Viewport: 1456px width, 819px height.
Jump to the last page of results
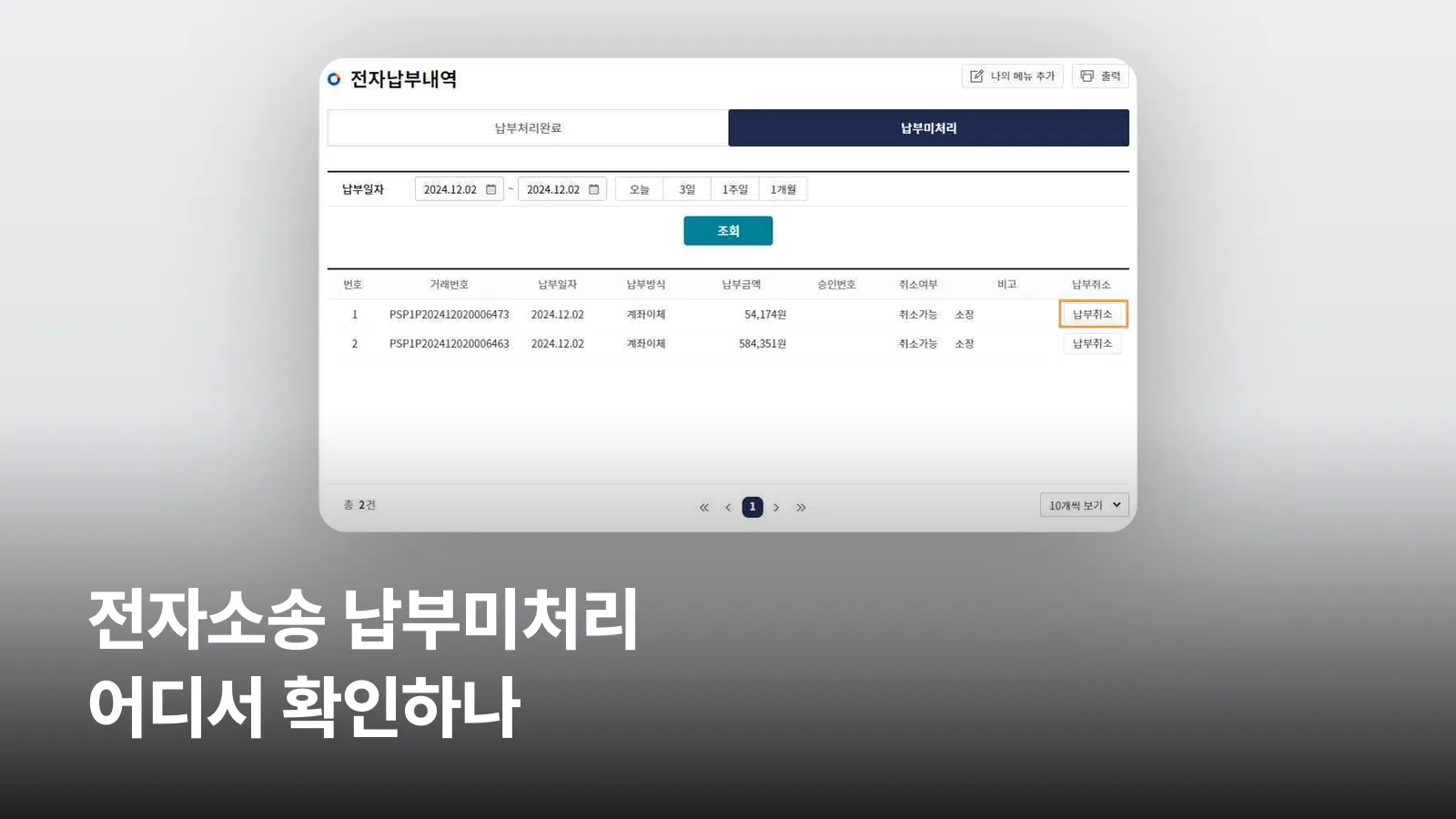(x=801, y=508)
